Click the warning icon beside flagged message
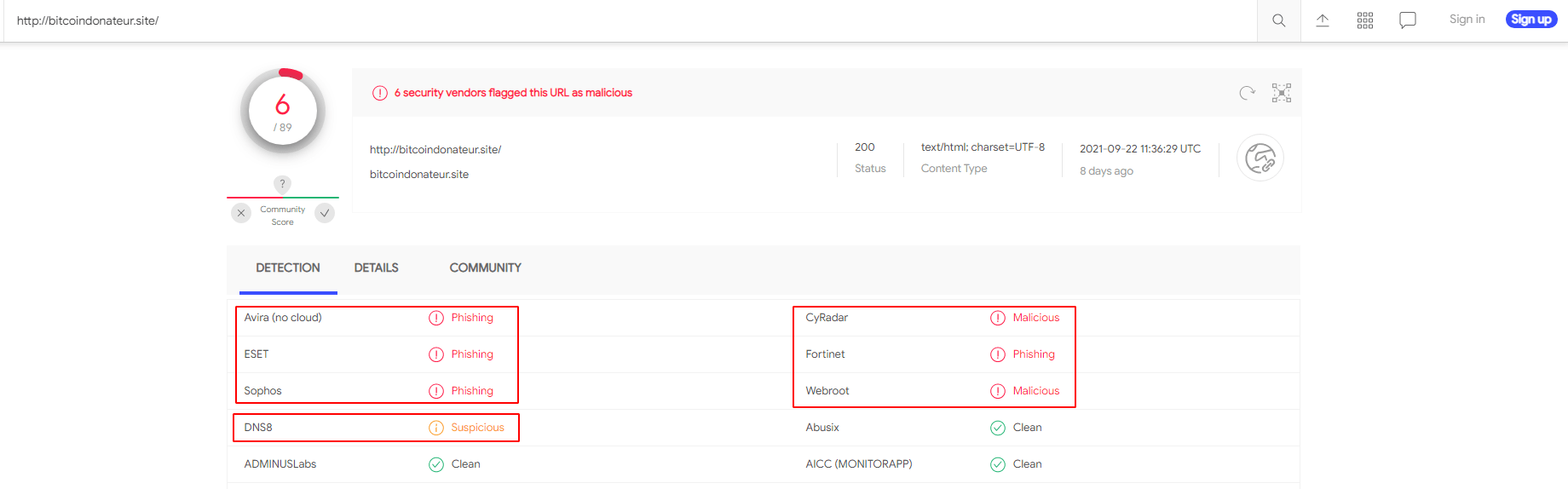The image size is (1568, 489). pos(380,93)
